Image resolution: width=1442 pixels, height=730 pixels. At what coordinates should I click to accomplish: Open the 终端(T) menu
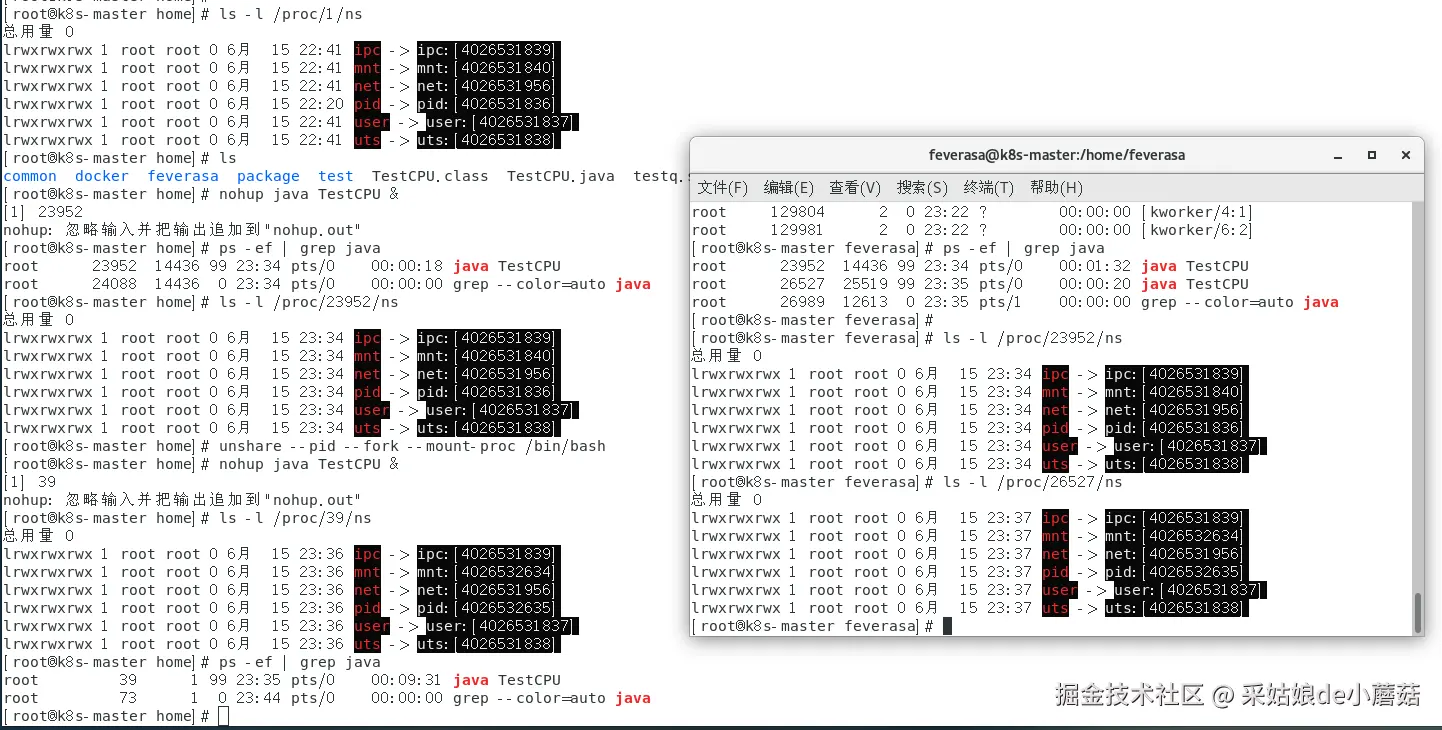click(x=989, y=187)
